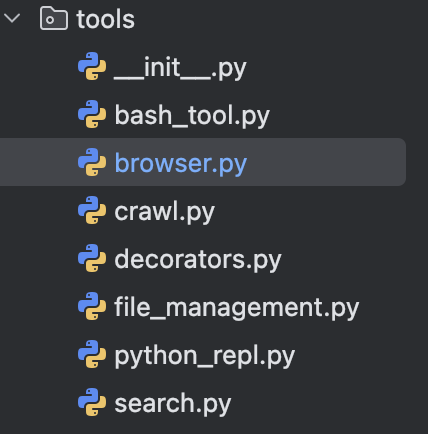
Task: Click the Python icon beside search.py
Action: pos(92,402)
